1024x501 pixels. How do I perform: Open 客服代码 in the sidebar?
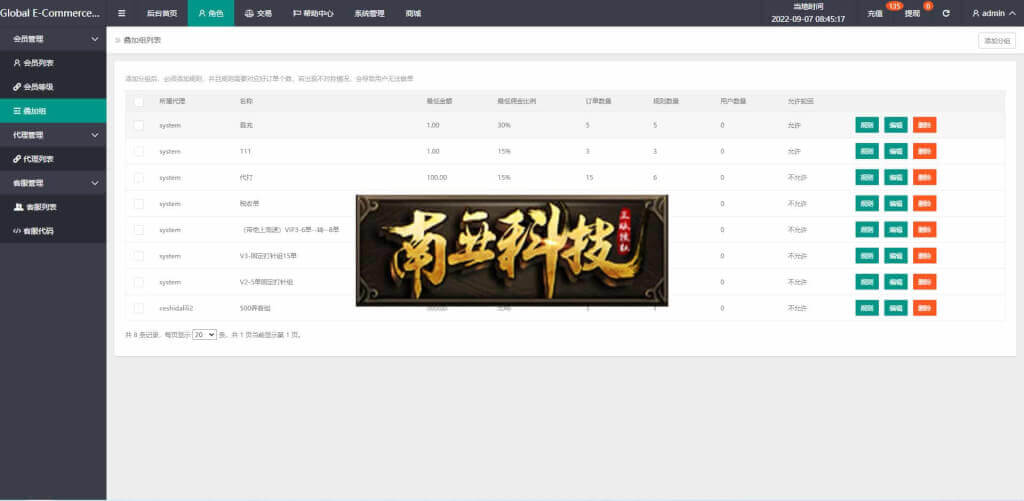[53, 231]
